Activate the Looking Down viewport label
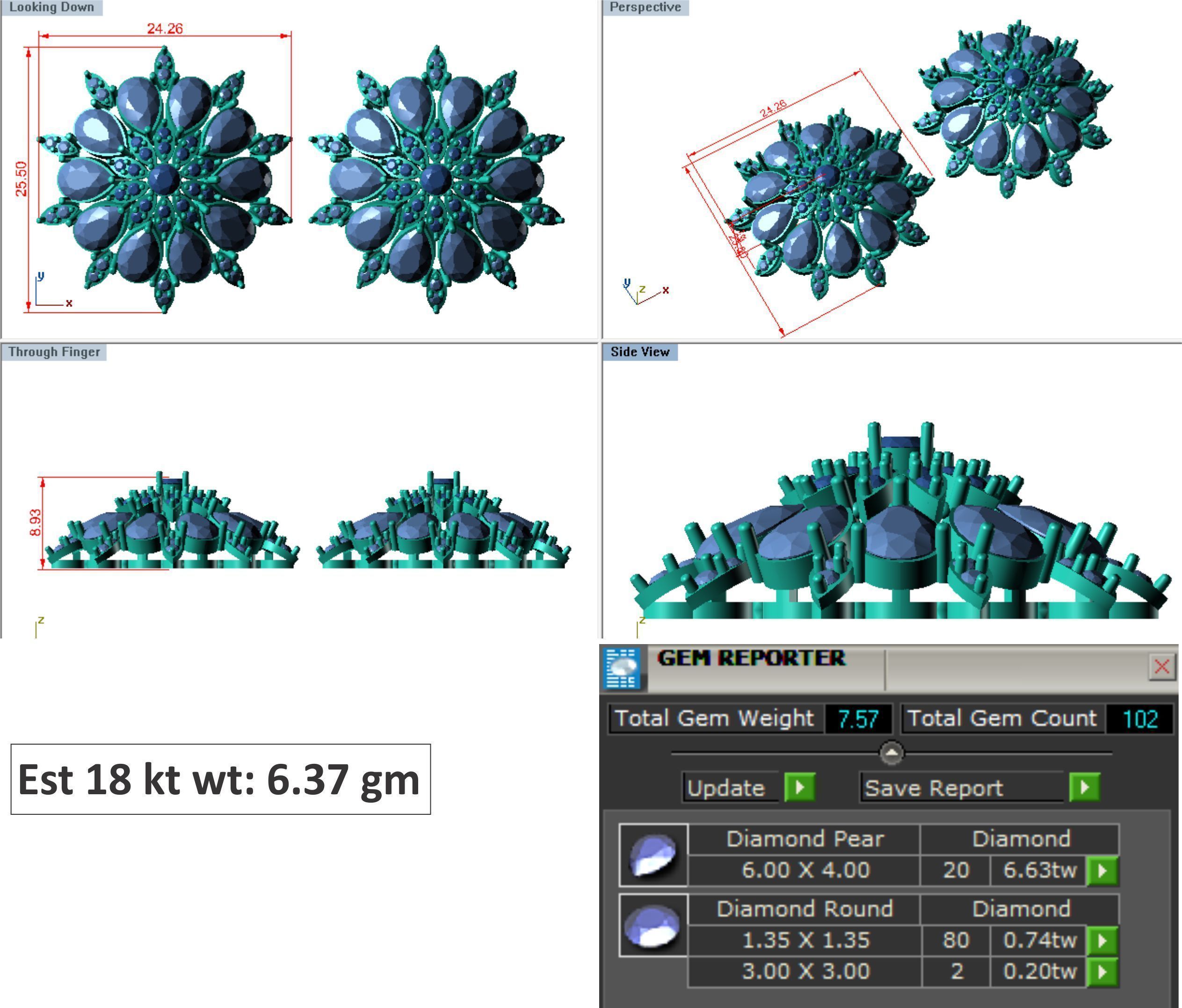Image resolution: width=1182 pixels, height=1008 pixels. point(51,7)
